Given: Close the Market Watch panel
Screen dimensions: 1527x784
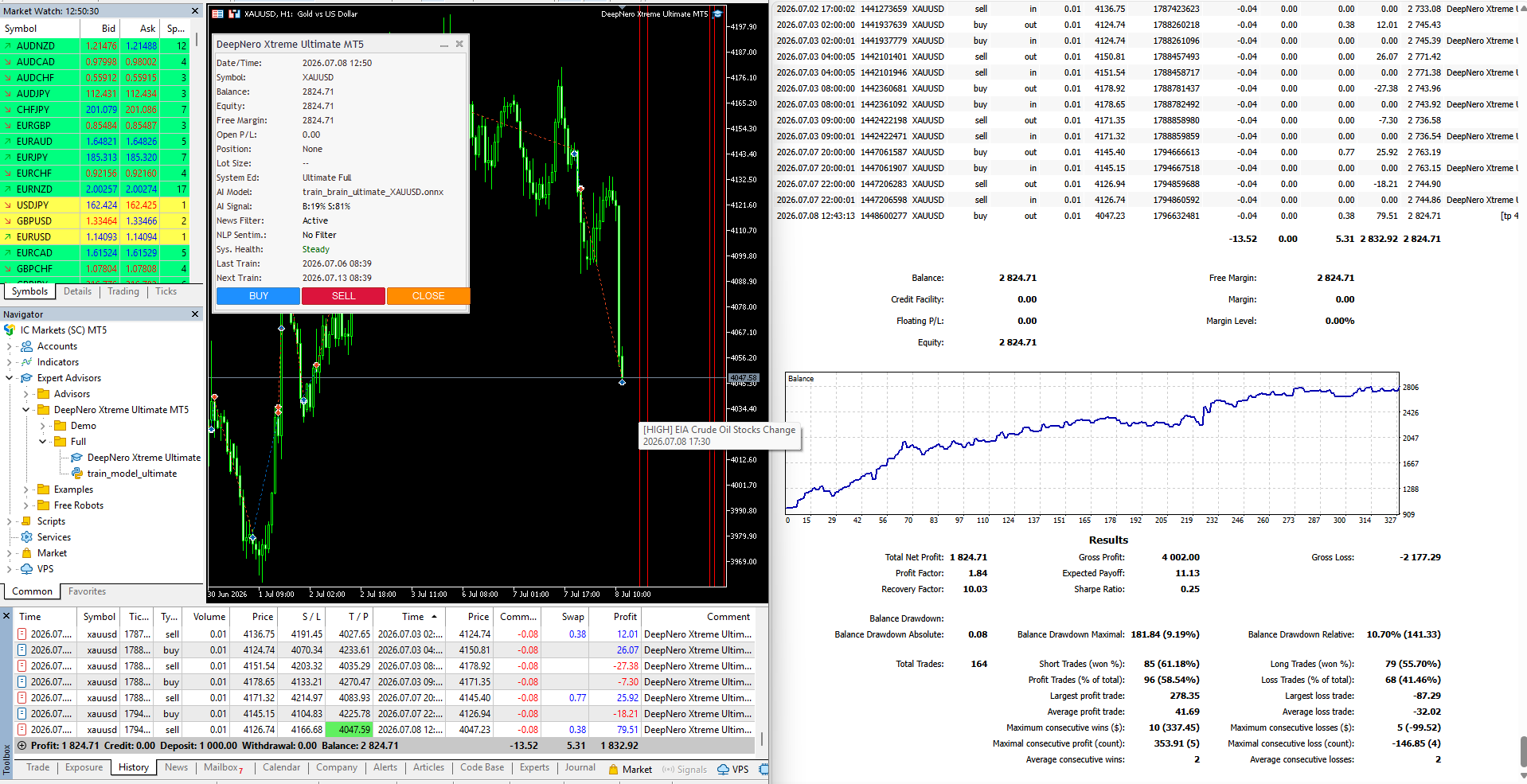Looking at the screenshot, I should (x=195, y=10).
